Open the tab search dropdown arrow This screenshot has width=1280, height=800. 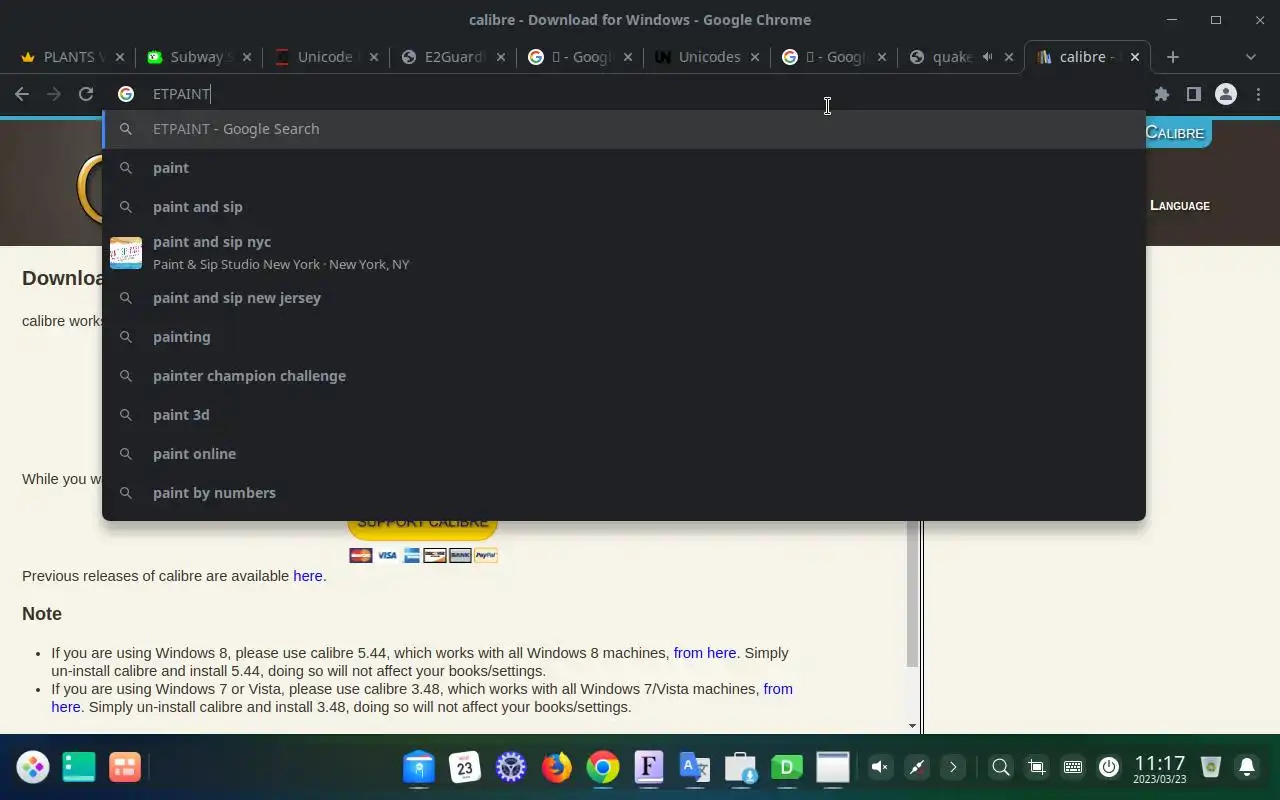pyautogui.click(x=1251, y=57)
